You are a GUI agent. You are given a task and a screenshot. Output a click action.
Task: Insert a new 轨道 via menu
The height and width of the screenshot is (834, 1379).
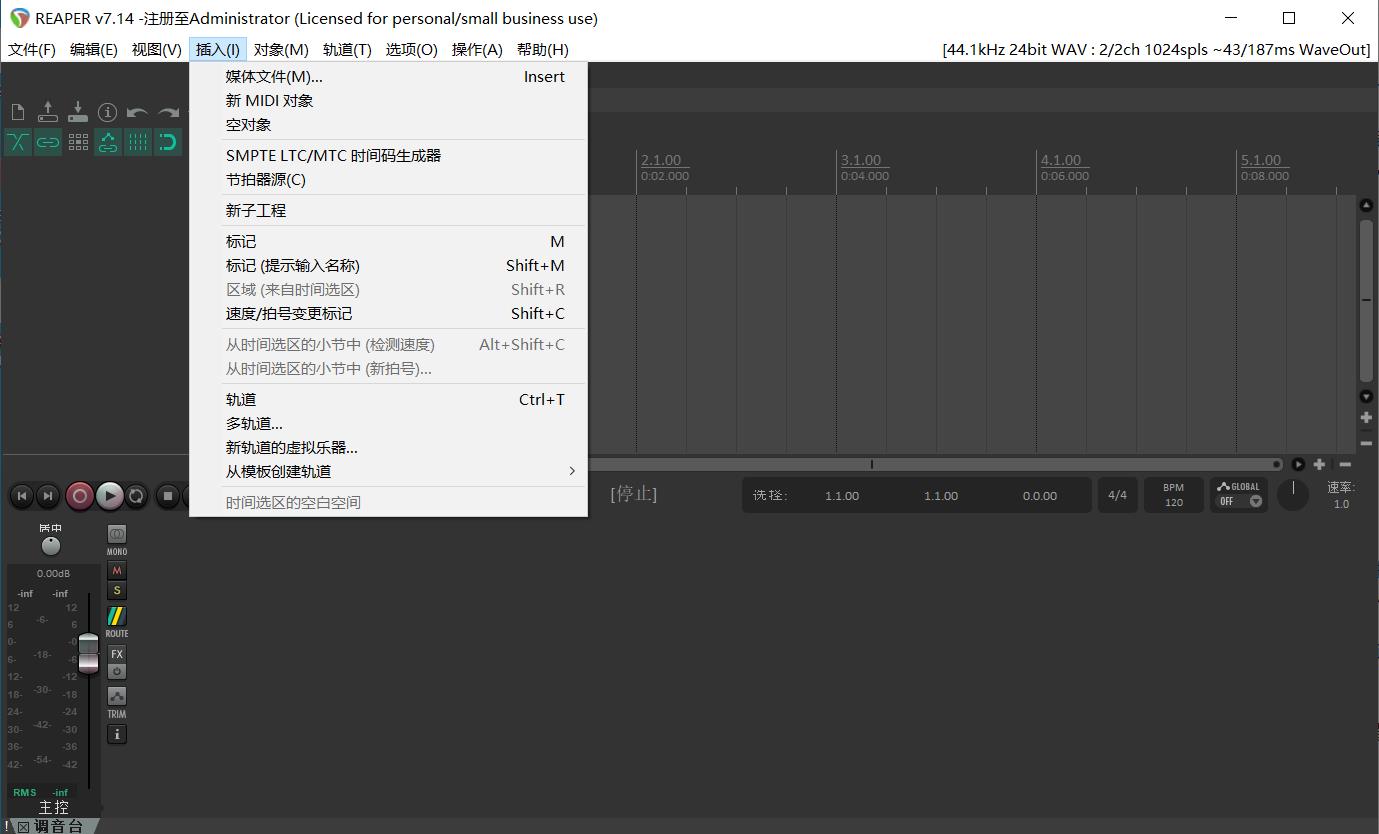388,400
